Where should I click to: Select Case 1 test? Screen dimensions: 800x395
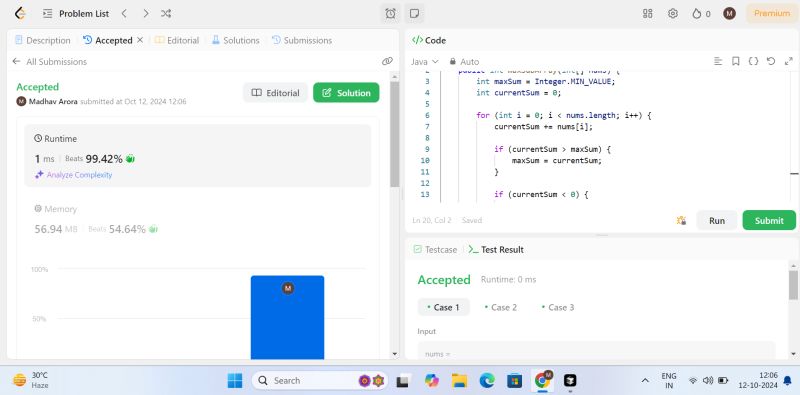(443, 307)
